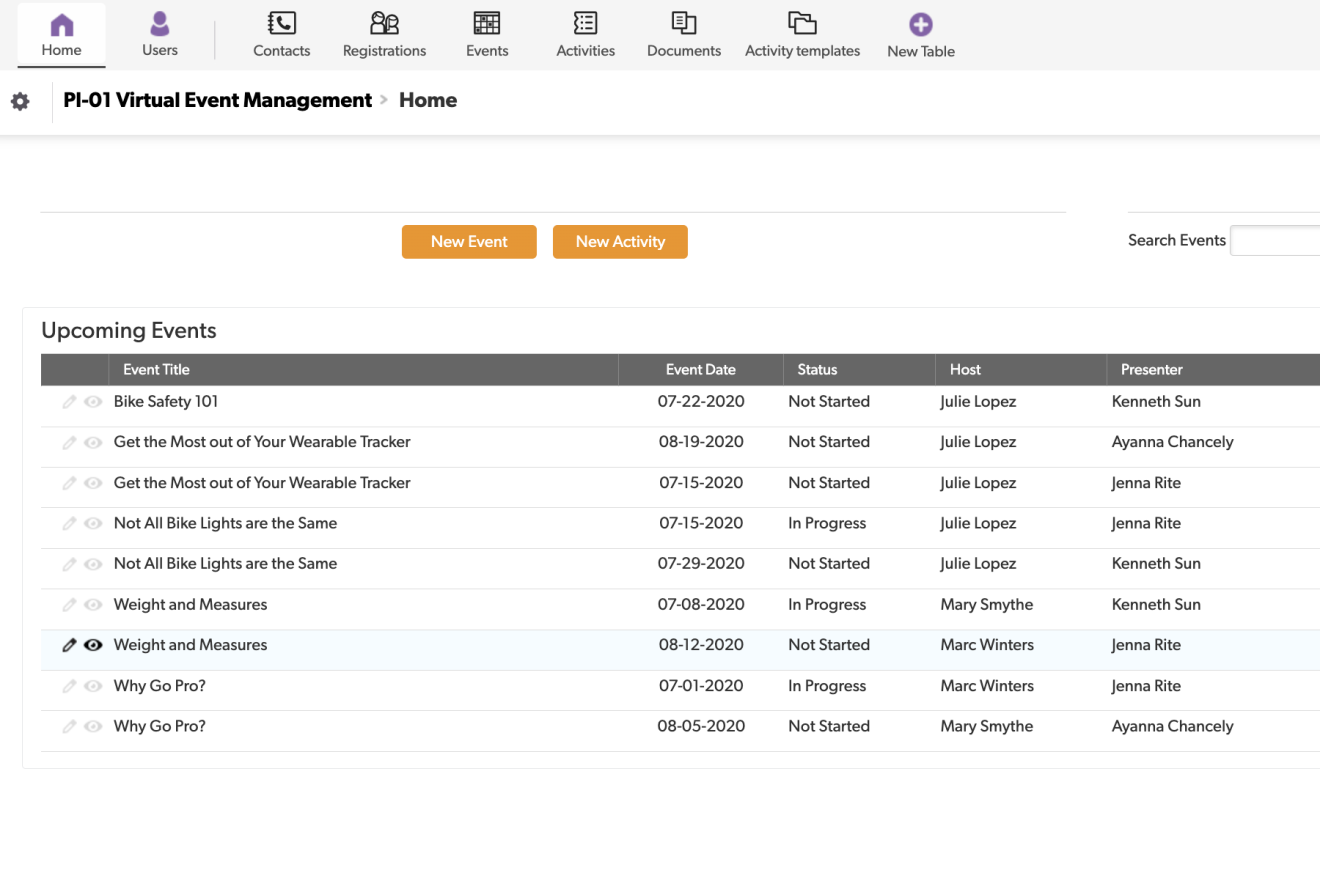Click the New Table plus icon
This screenshot has width=1320, height=881.
point(920,25)
